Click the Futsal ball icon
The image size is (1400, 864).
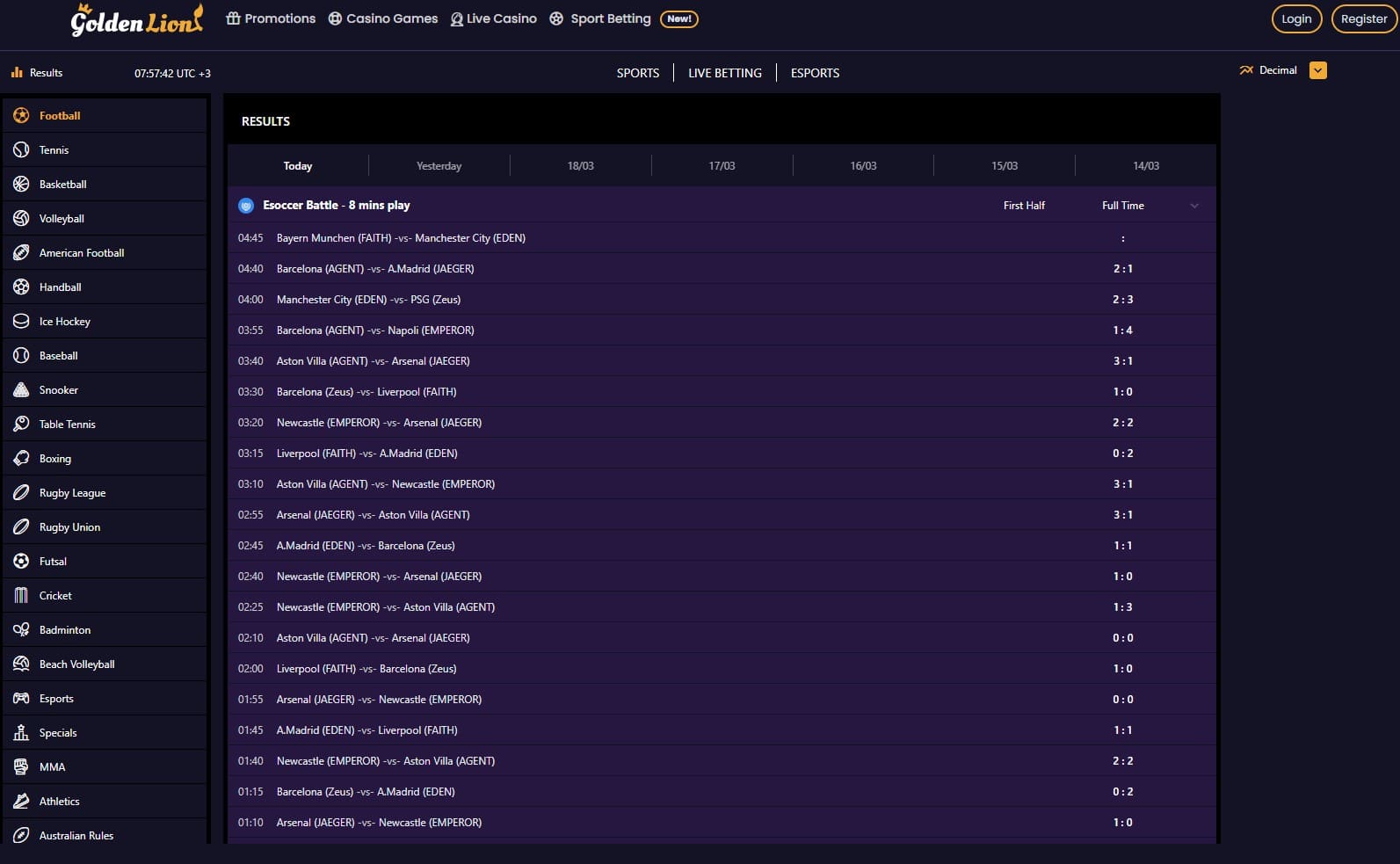tap(21, 561)
